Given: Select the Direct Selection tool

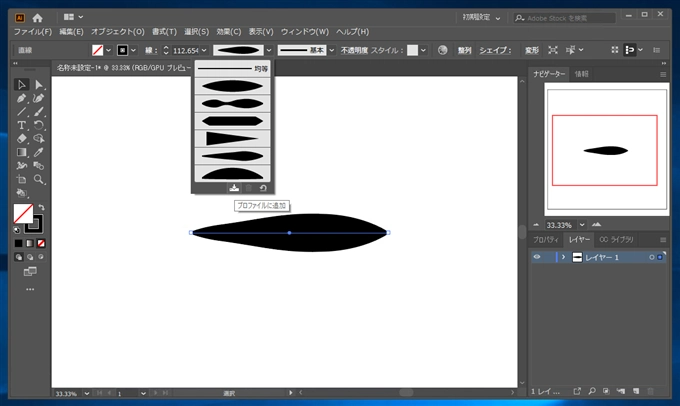Looking at the screenshot, I should click(x=39, y=84).
